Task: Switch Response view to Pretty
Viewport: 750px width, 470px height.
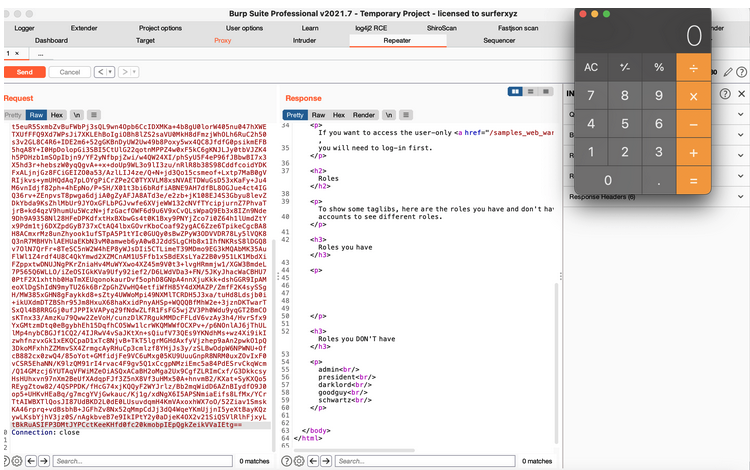Action: (x=295, y=115)
